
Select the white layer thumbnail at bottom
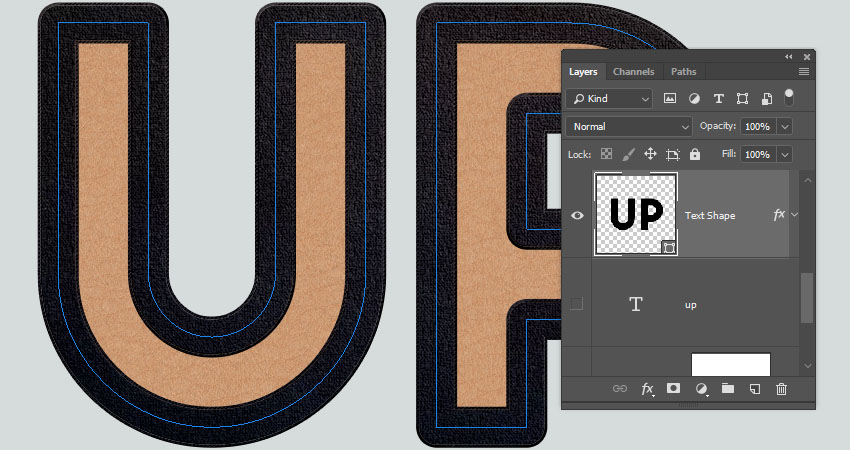731,364
